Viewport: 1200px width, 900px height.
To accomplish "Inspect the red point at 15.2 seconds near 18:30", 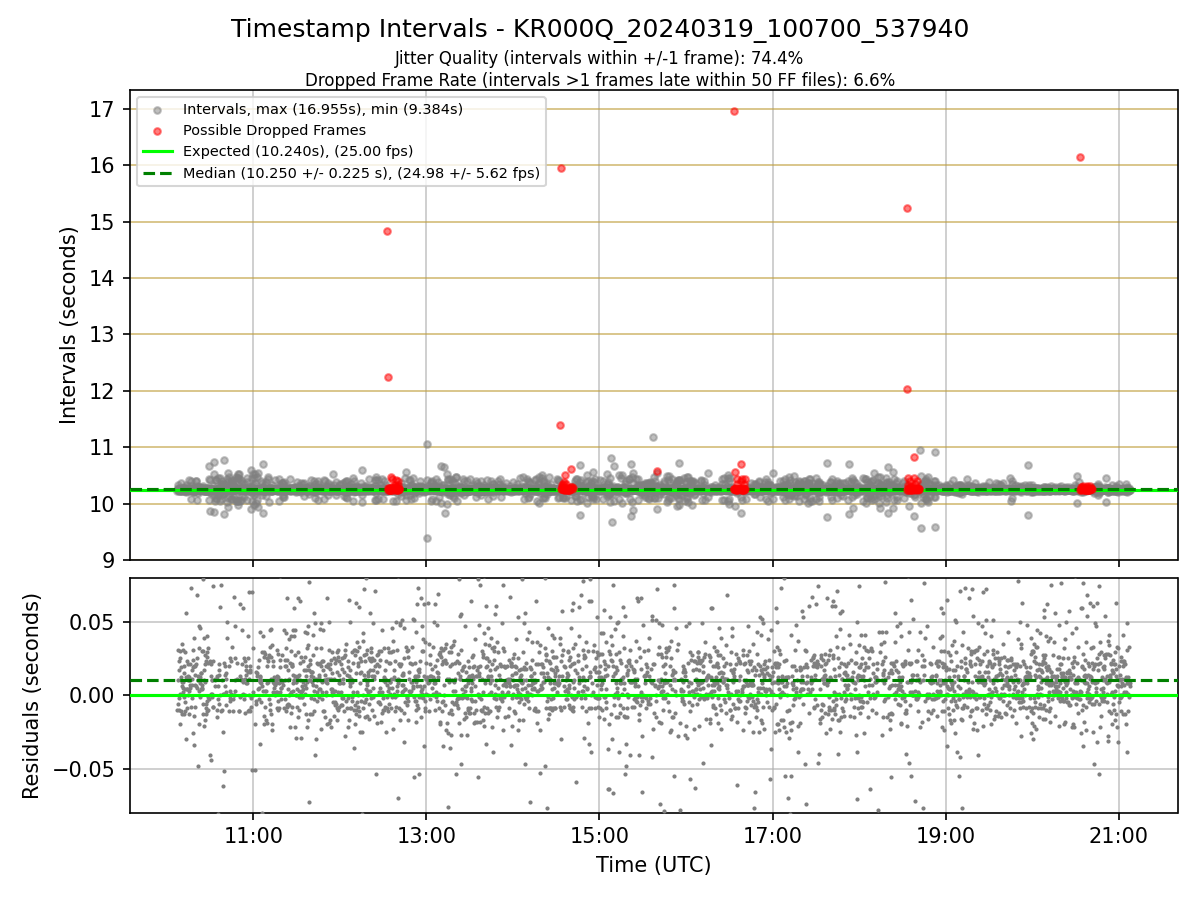I will pyautogui.click(x=907, y=208).
